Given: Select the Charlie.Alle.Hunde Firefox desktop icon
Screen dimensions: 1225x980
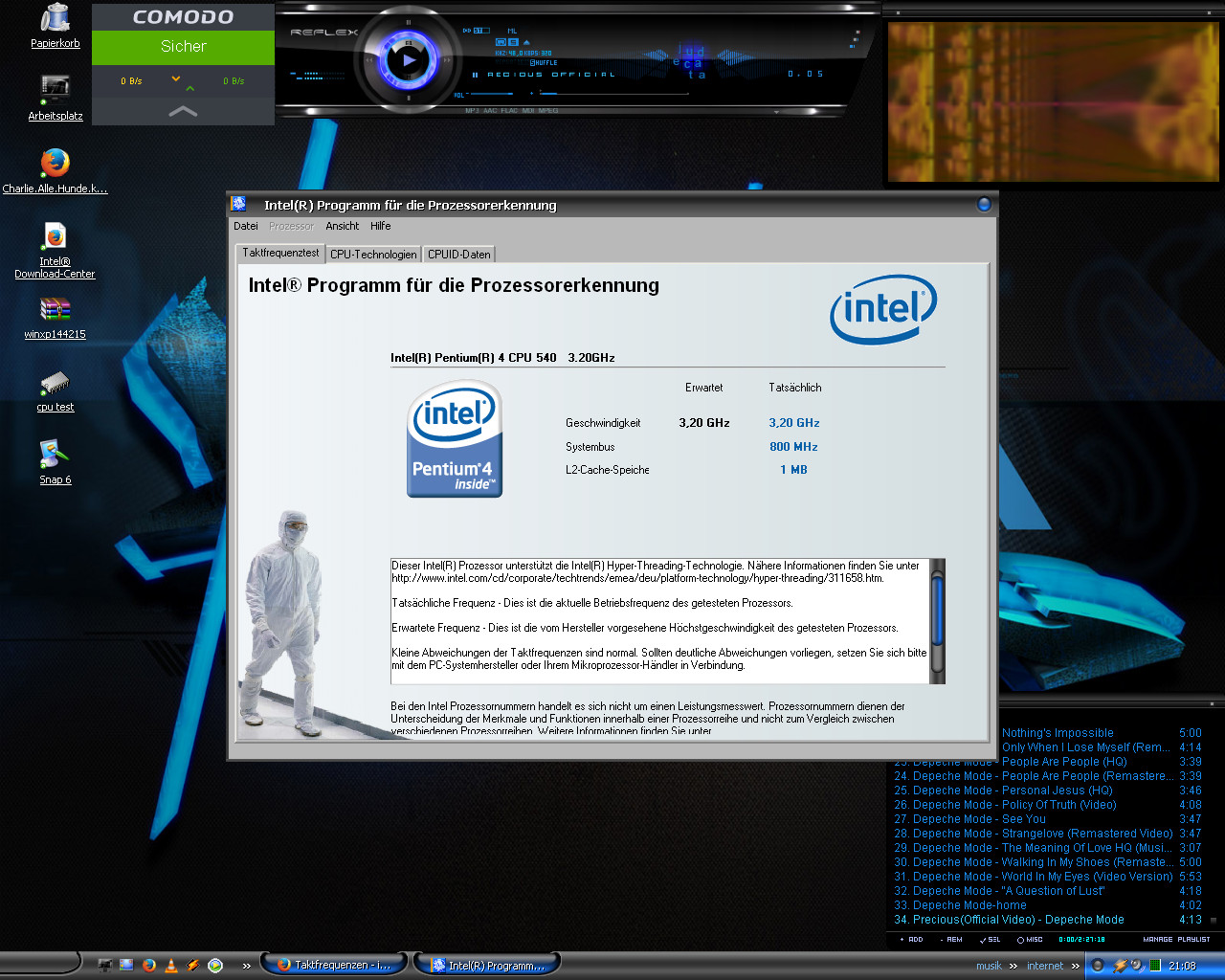Looking at the screenshot, I should [x=56, y=170].
